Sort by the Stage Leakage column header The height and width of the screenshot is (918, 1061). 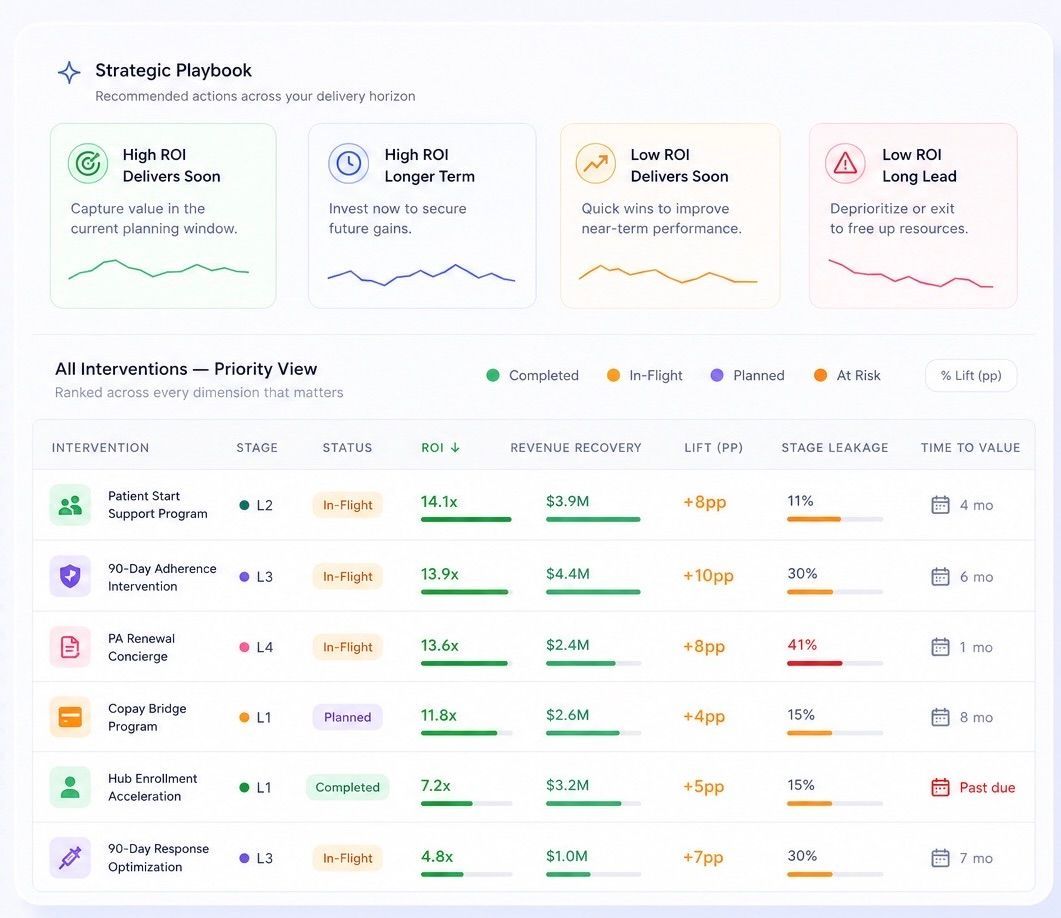point(834,447)
